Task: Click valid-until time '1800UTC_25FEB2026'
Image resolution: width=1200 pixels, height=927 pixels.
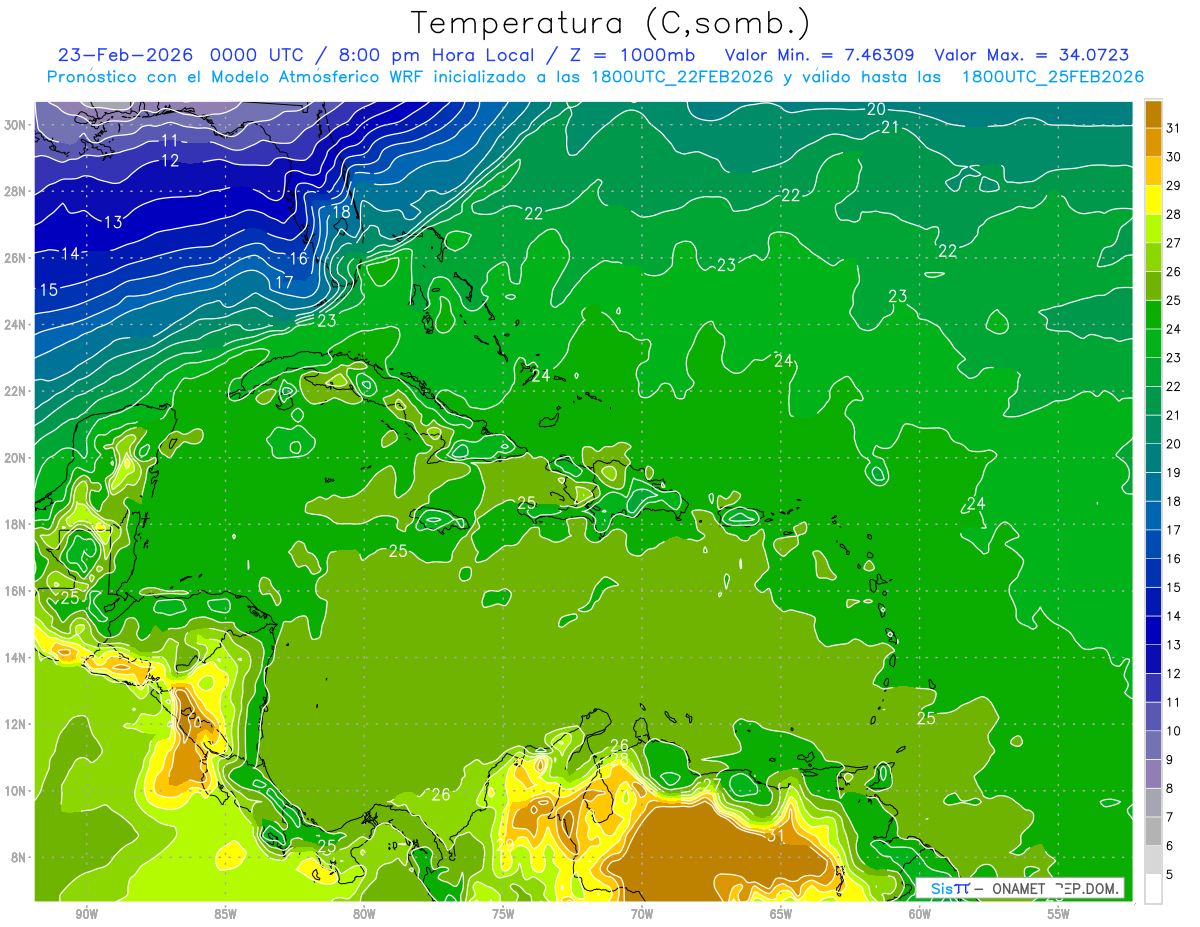Action: (1052, 77)
